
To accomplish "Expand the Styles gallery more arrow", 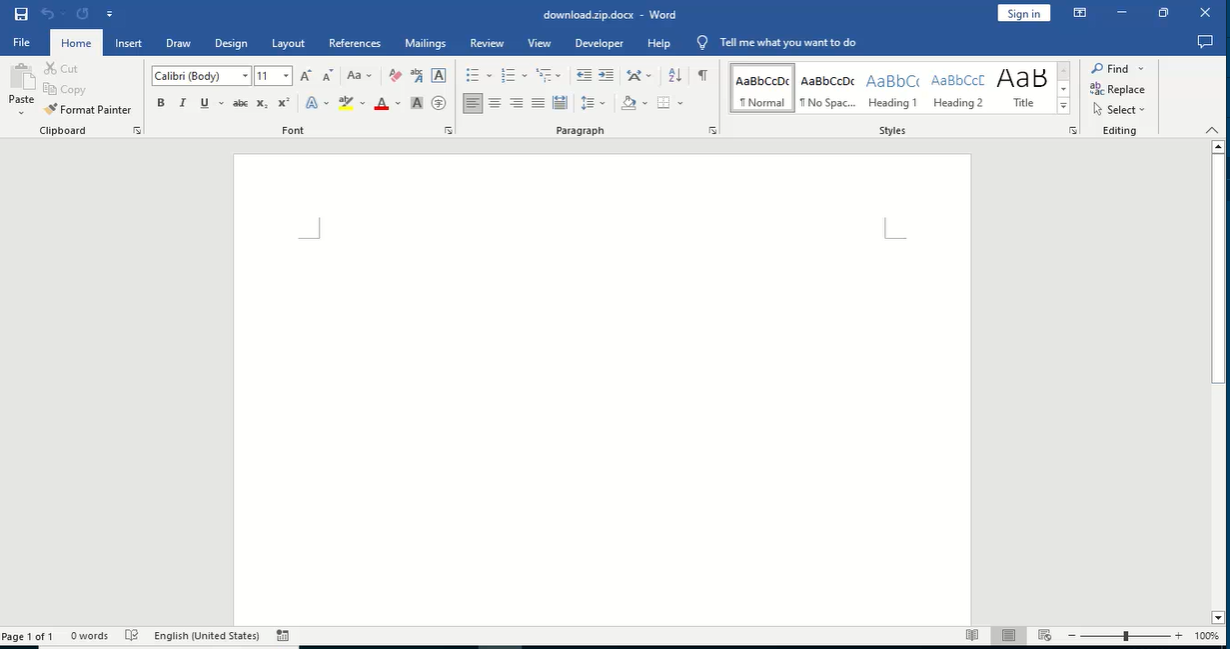I will 1063,106.
